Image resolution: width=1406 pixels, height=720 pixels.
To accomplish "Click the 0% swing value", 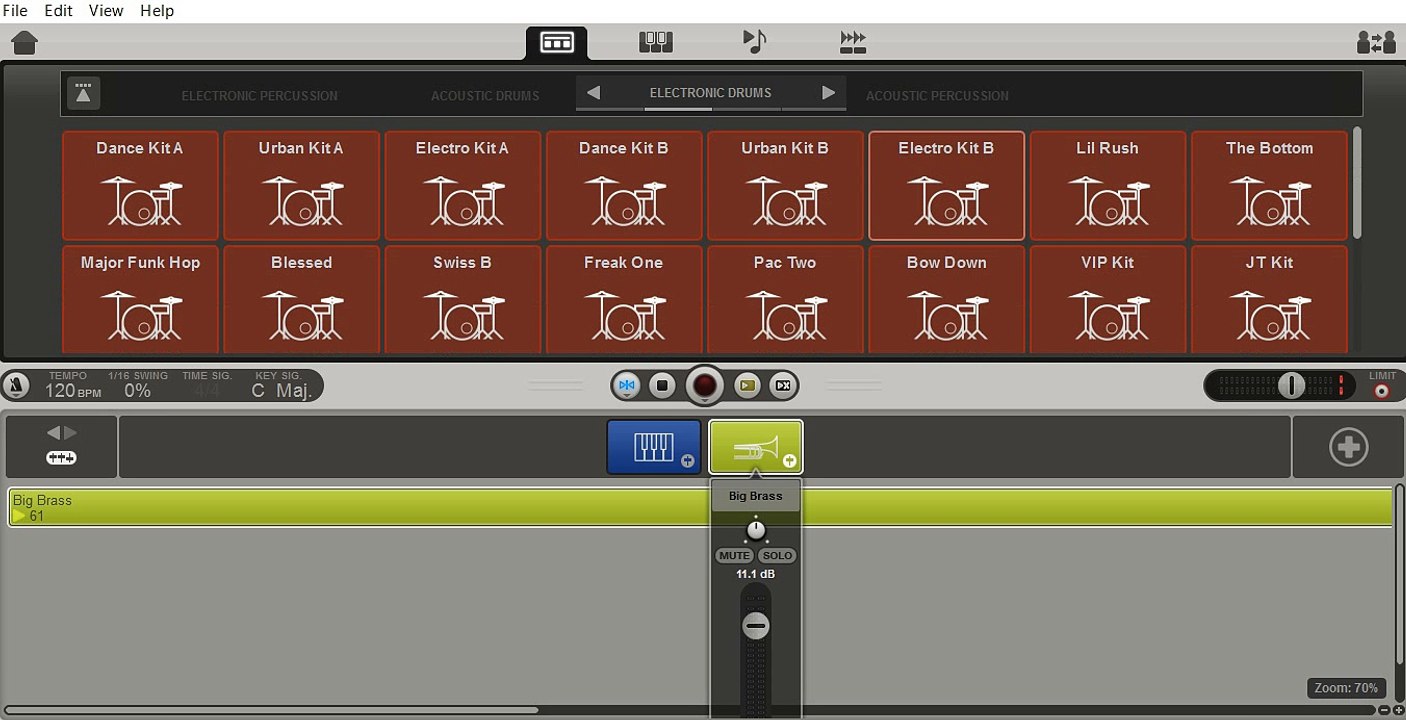I will coord(137,390).
